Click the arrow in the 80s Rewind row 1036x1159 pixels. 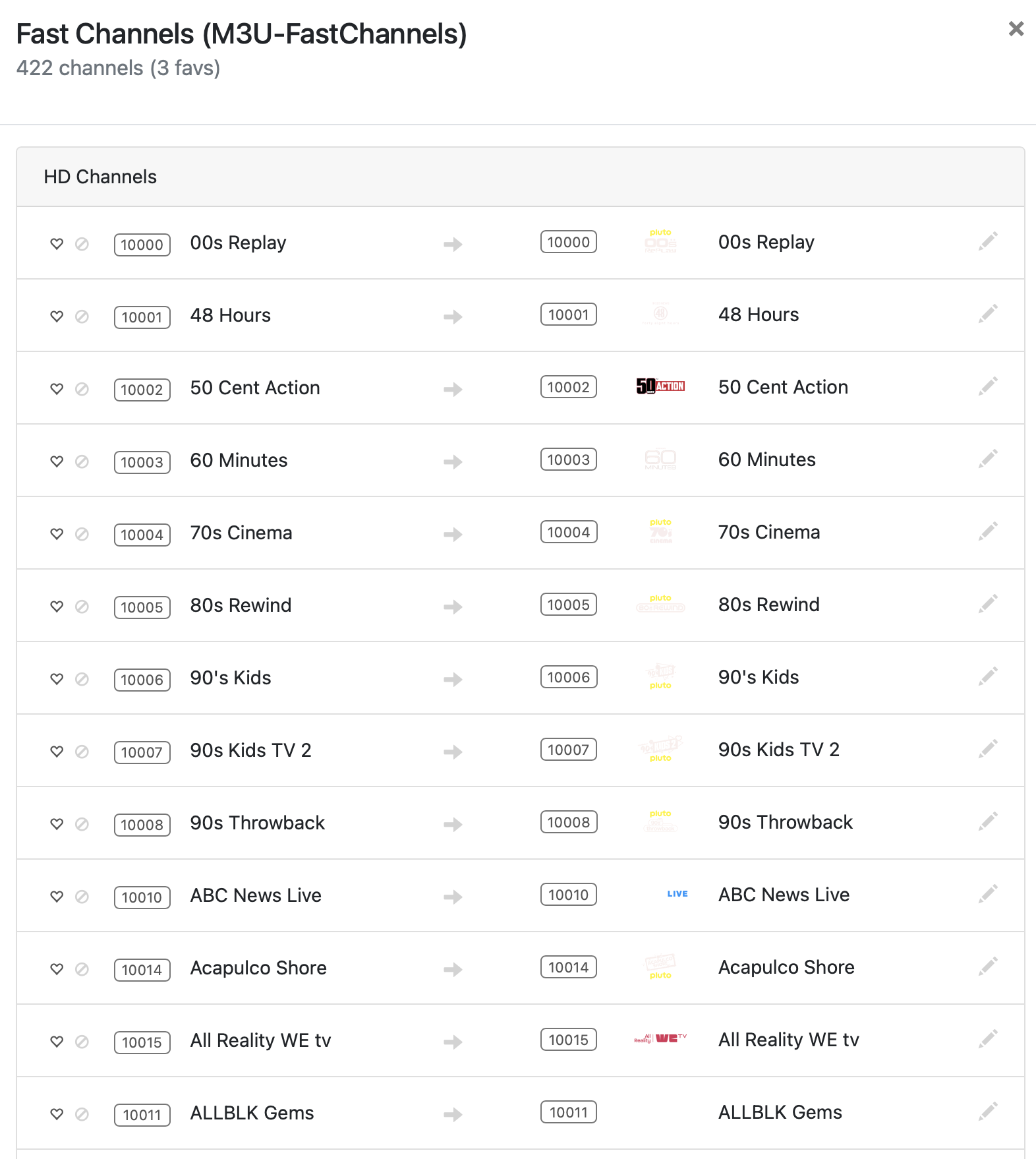click(453, 607)
